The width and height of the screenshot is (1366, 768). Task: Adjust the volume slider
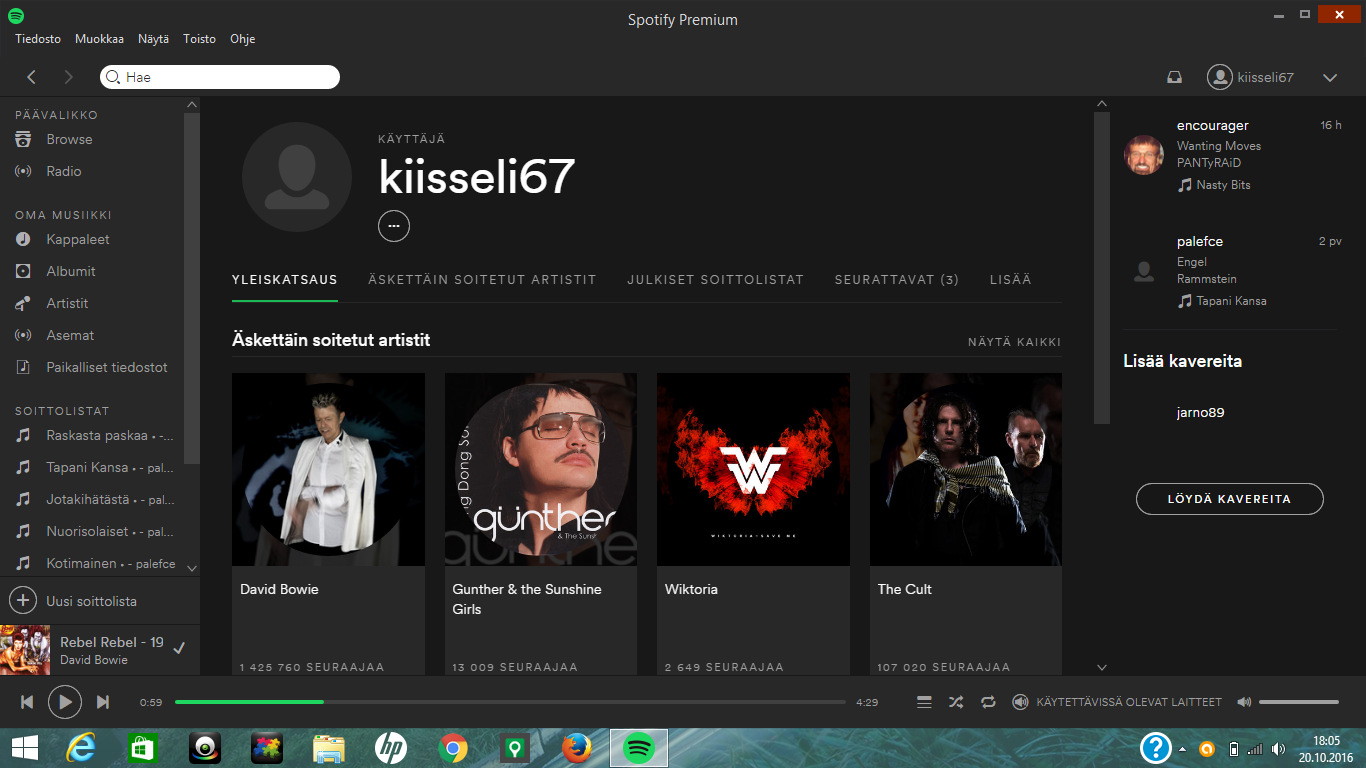tap(1299, 702)
